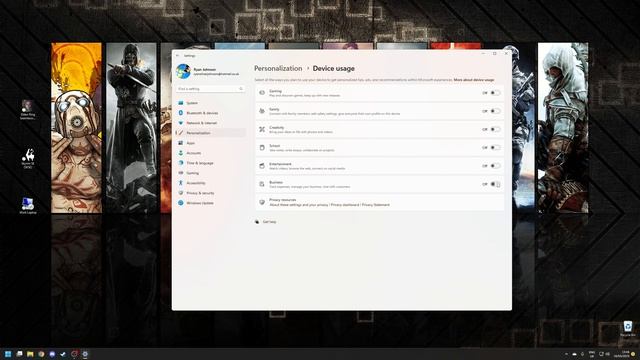Open Chrome from the taskbar

[41, 354]
